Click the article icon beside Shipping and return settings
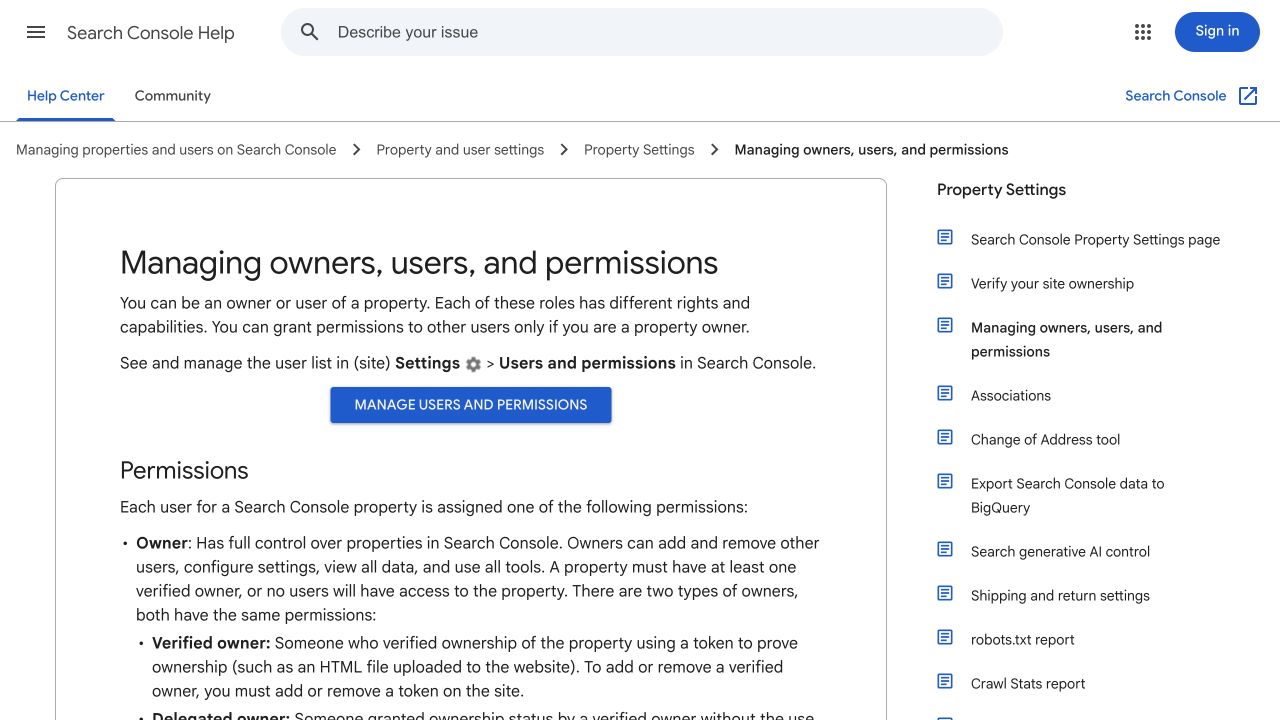Image resolution: width=1280 pixels, height=720 pixels. pyautogui.click(x=945, y=593)
